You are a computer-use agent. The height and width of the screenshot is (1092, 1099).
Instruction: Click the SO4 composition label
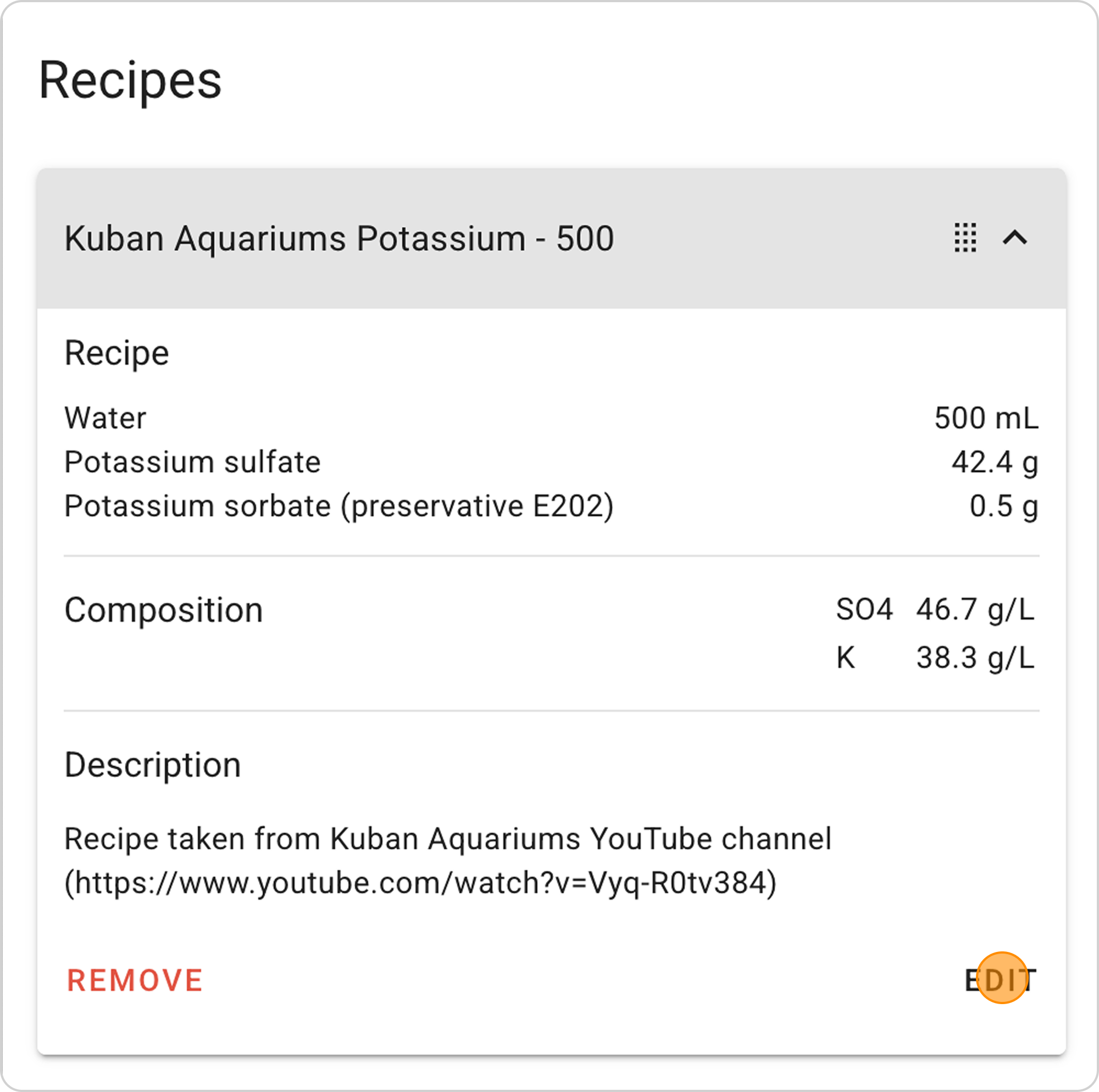pos(864,610)
